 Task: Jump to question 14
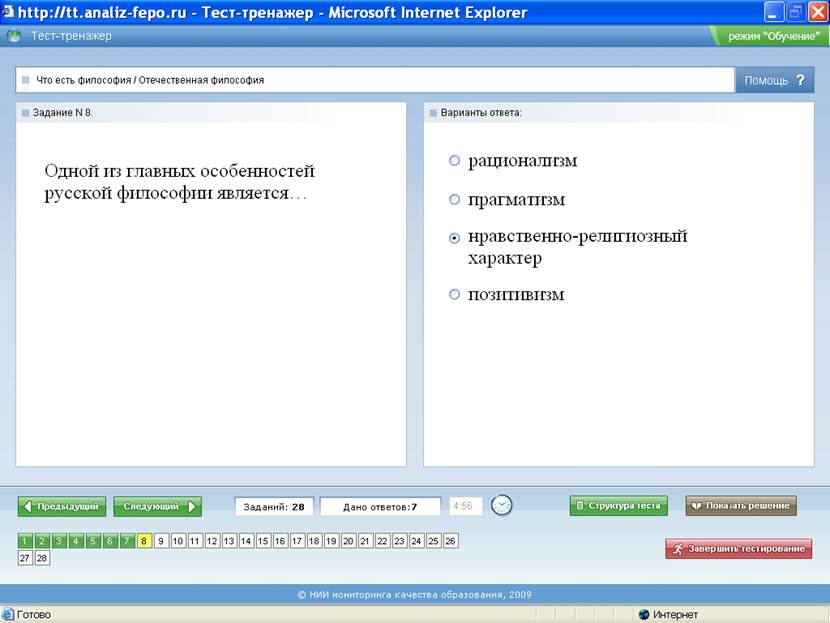[246, 541]
